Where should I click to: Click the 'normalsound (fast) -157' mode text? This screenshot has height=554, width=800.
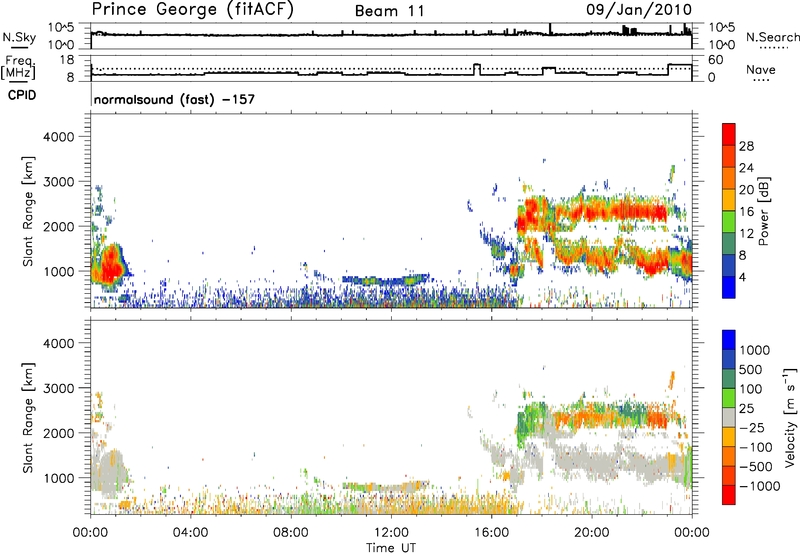pyautogui.click(x=174, y=99)
